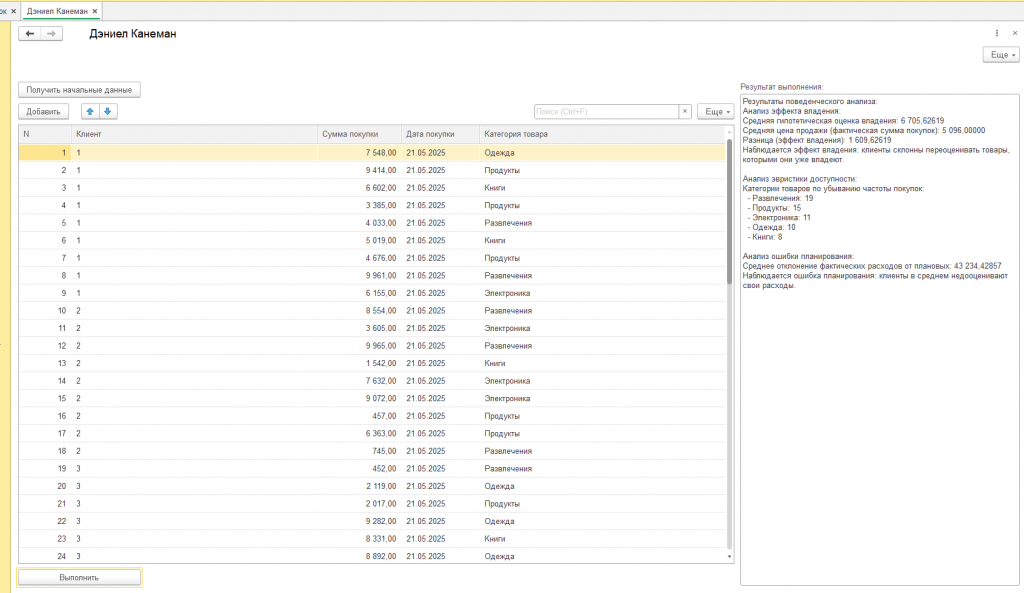The width and height of the screenshot is (1024, 593).
Task: Click the Добавить button
Action: 43,112
